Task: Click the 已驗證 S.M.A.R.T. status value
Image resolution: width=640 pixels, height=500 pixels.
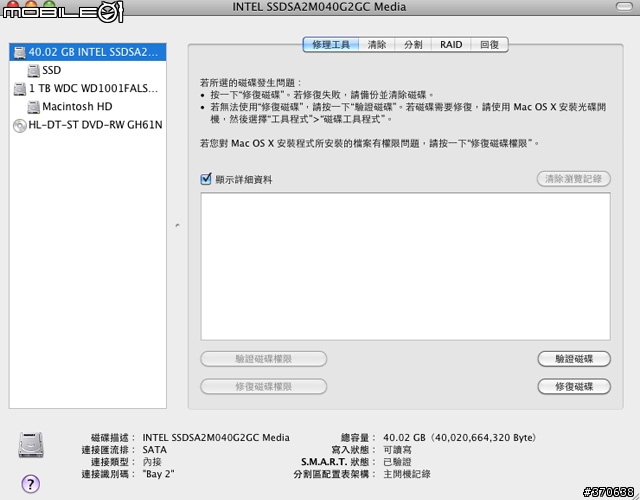Action: click(x=397, y=462)
